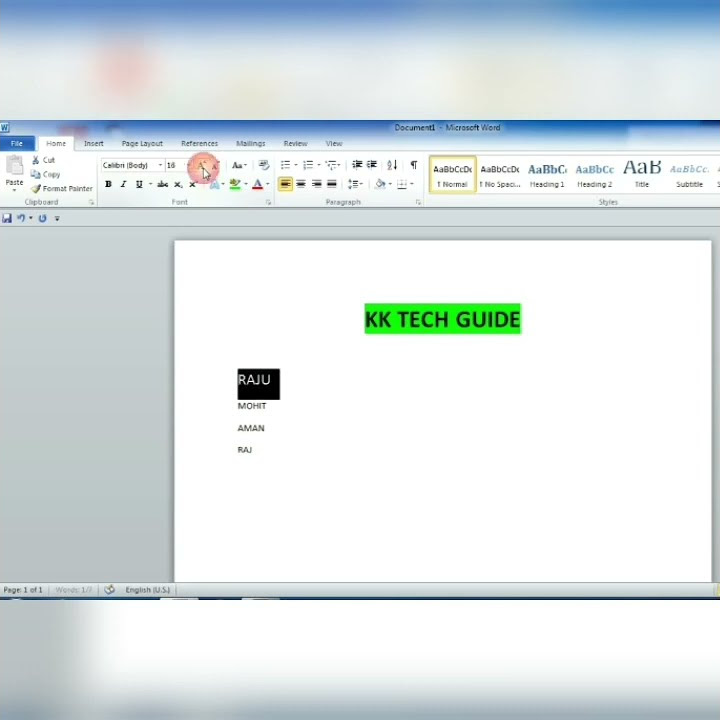Copy the selected text

point(45,174)
